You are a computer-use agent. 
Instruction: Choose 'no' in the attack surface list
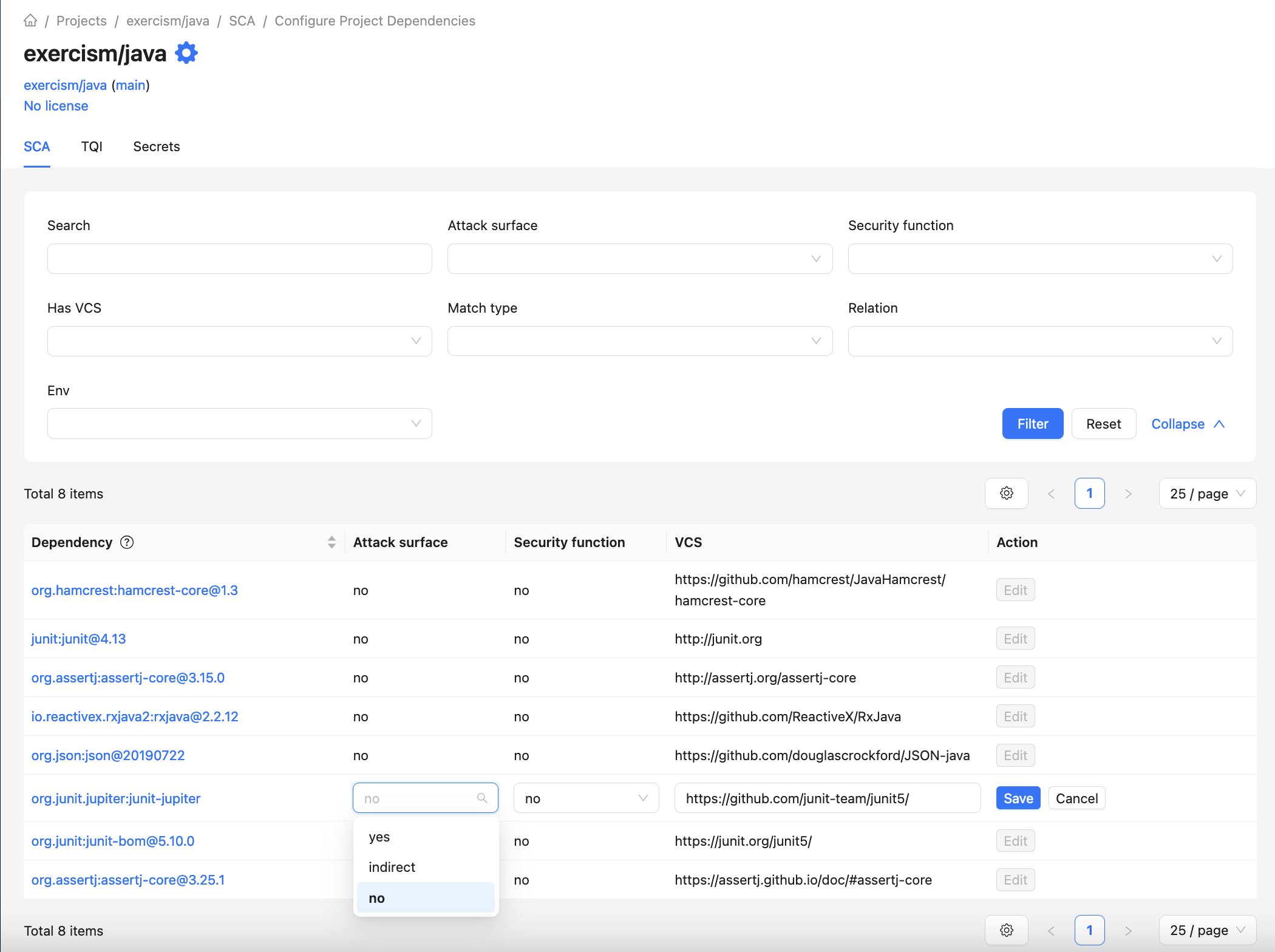tap(426, 898)
